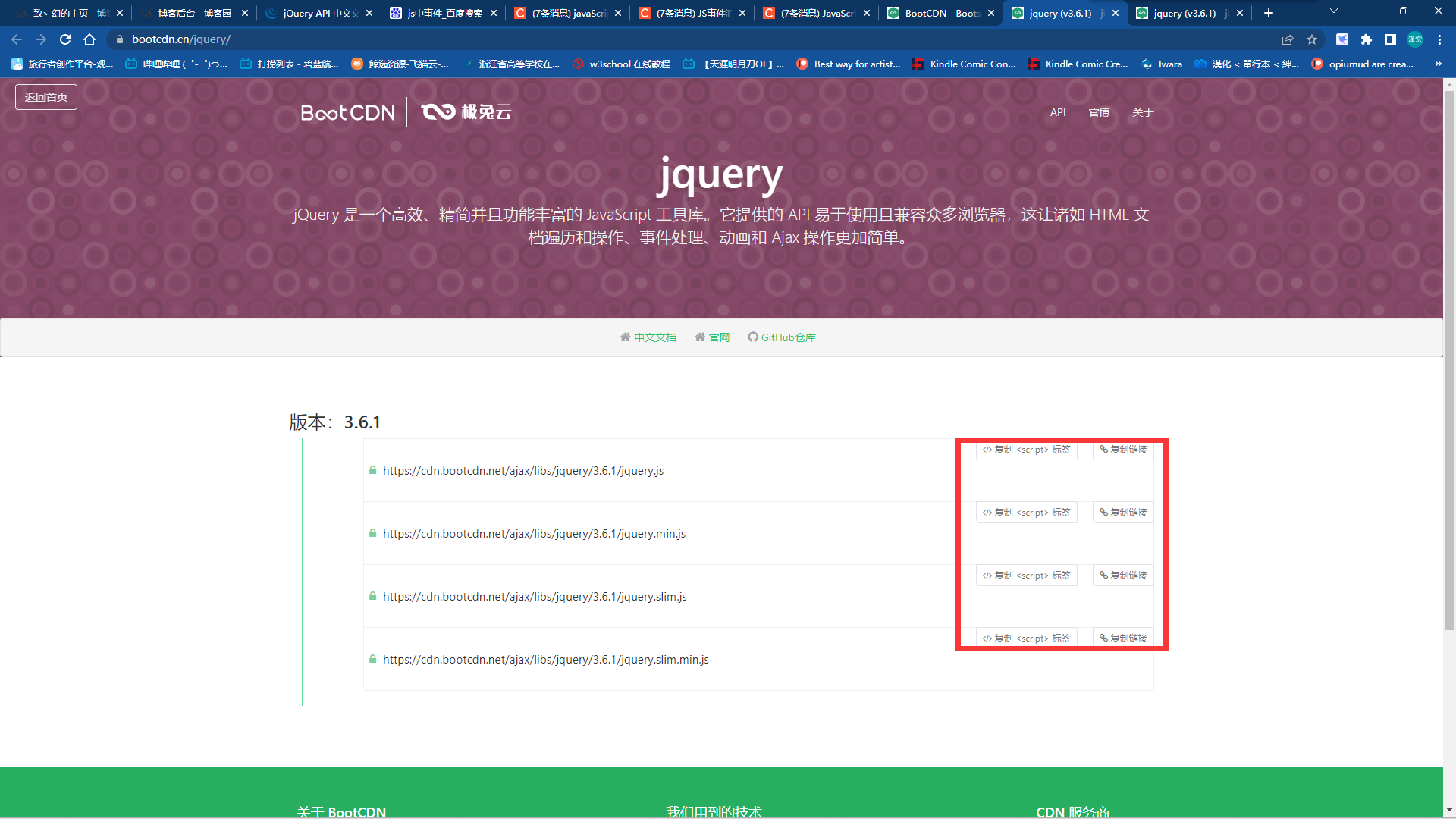This screenshot has width=1456, height=819.
Task: Copy script tag for jquery.js
Action: tap(1027, 450)
